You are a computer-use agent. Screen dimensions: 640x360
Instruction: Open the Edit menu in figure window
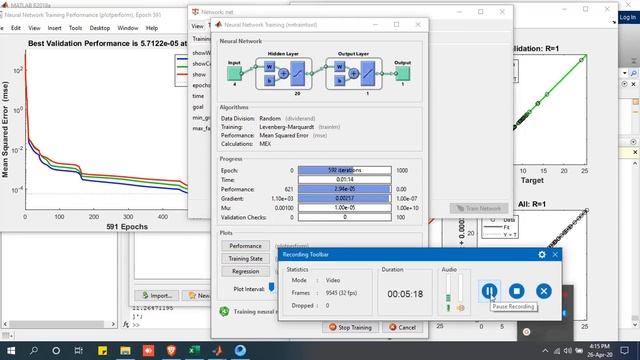point(16,28)
